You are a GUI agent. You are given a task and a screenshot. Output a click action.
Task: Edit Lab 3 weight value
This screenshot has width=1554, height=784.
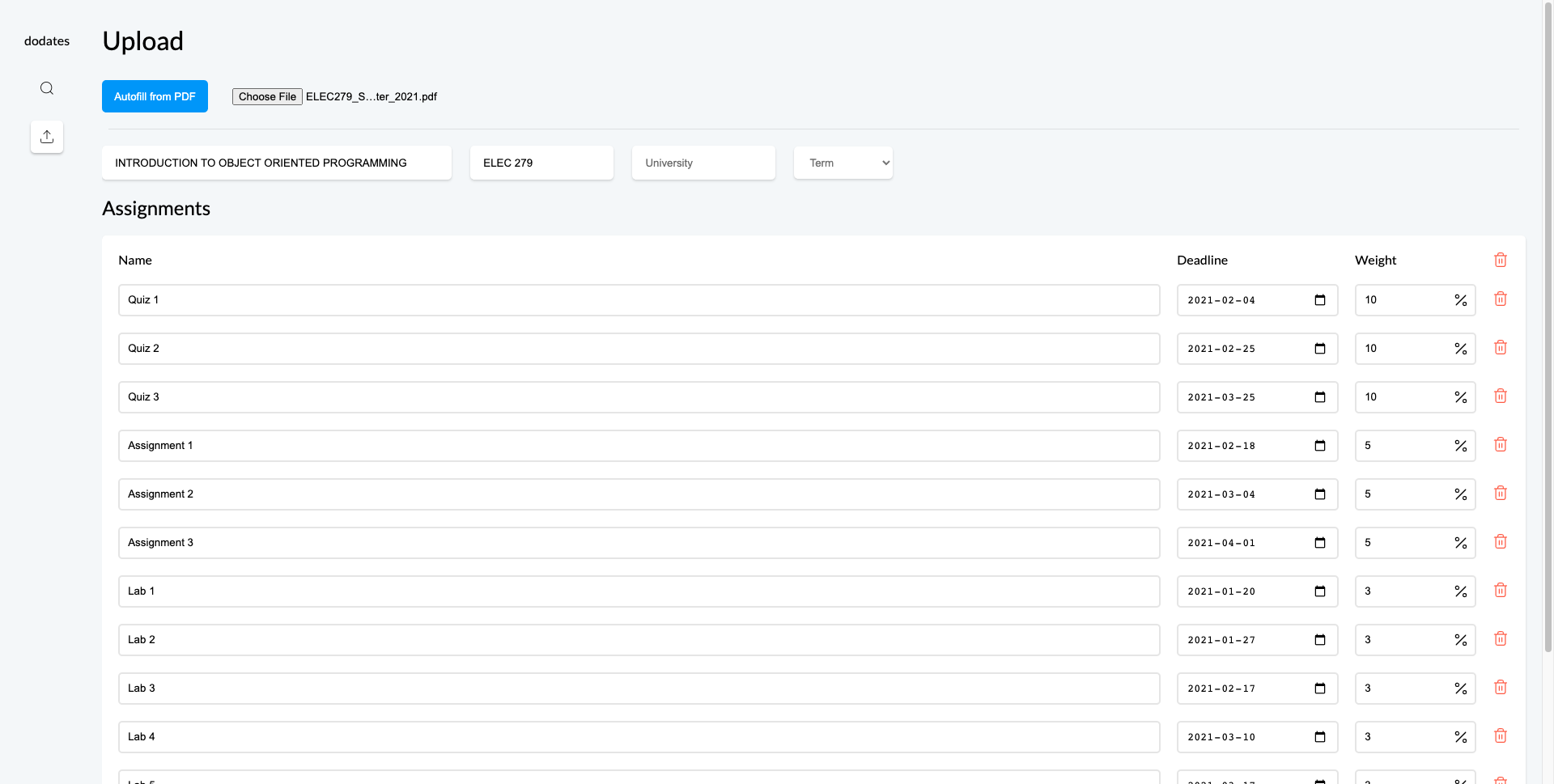[x=1416, y=689]
